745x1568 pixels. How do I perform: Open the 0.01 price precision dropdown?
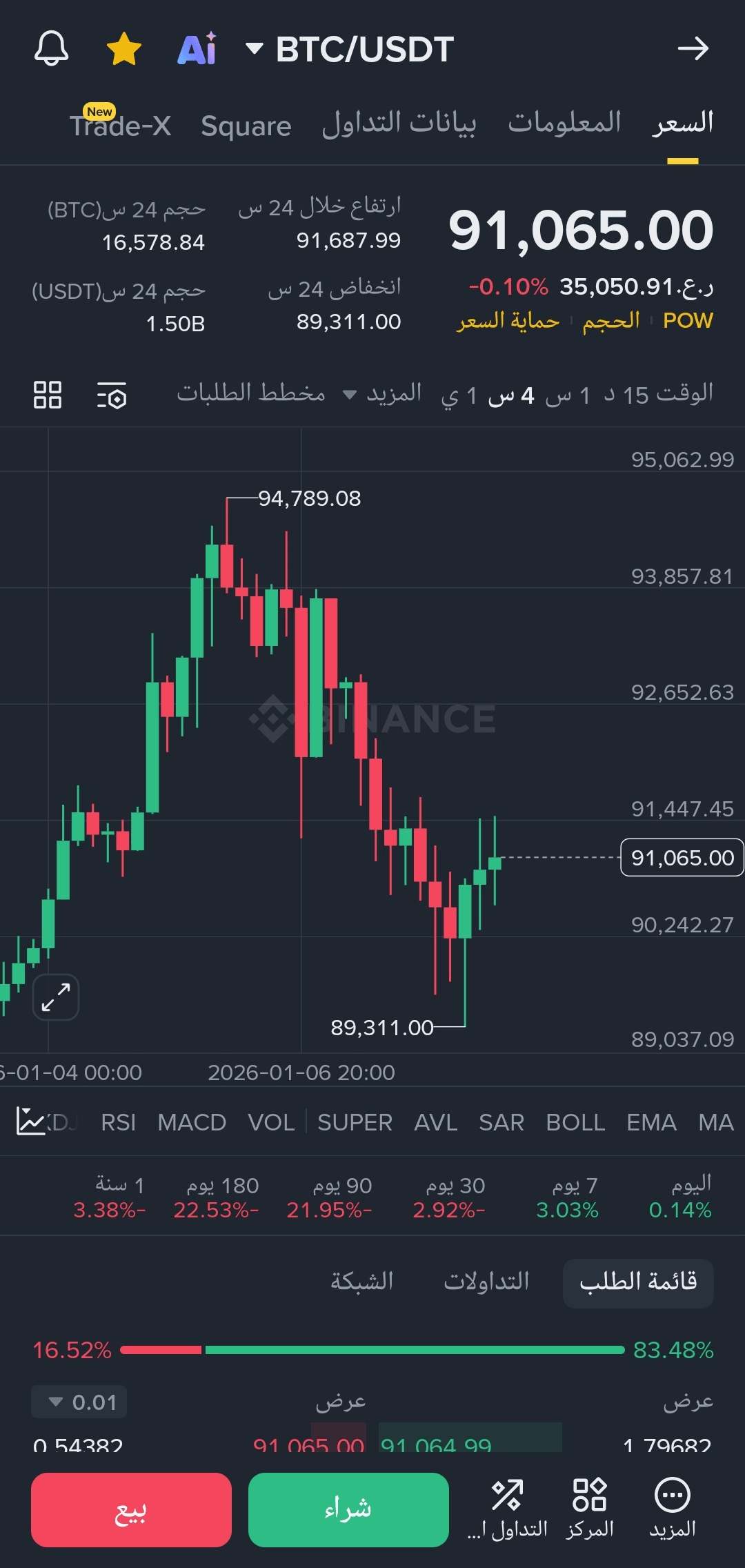coord(79,1402)
